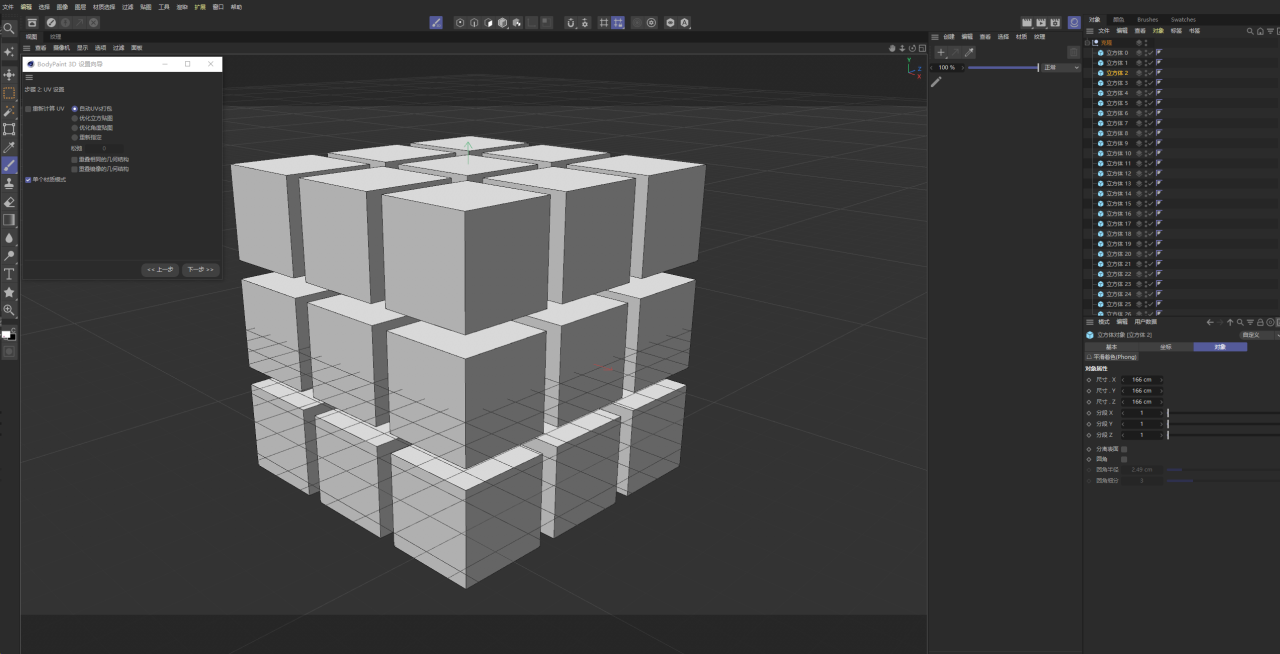The height and width of the screenshot is (654, 1280).
Task: Click the 尺寸.X input field showing 166 cm
Action: click(x=1142, y=380)
